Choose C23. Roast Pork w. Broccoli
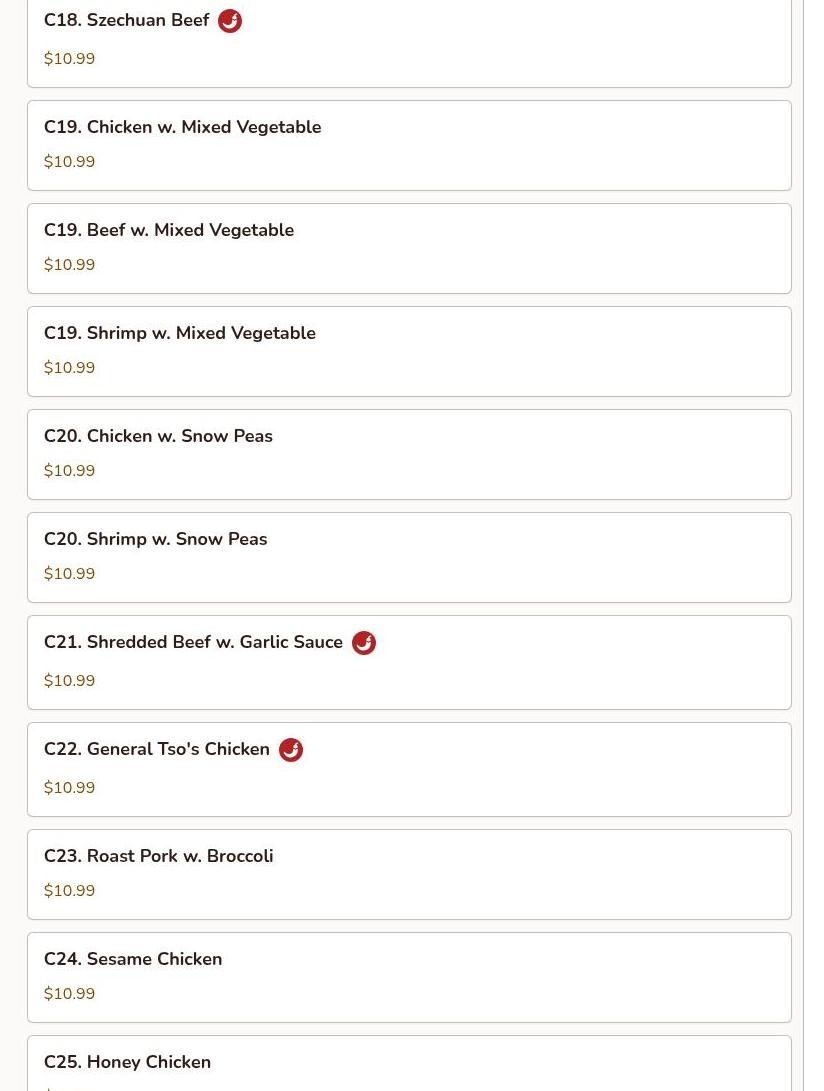Screen dimensions: 824x1091 point(409,875)
